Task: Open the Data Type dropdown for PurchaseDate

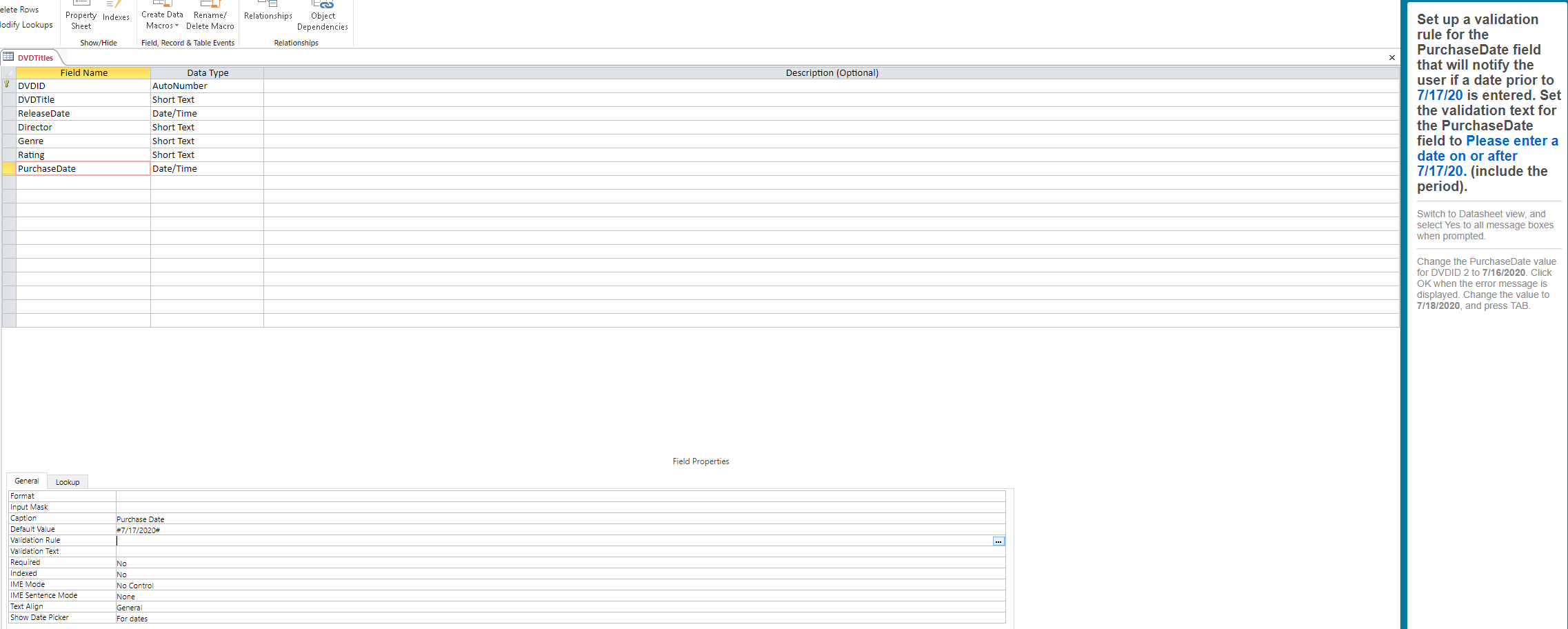Action: pyautogui.click(x=255, y=168)
